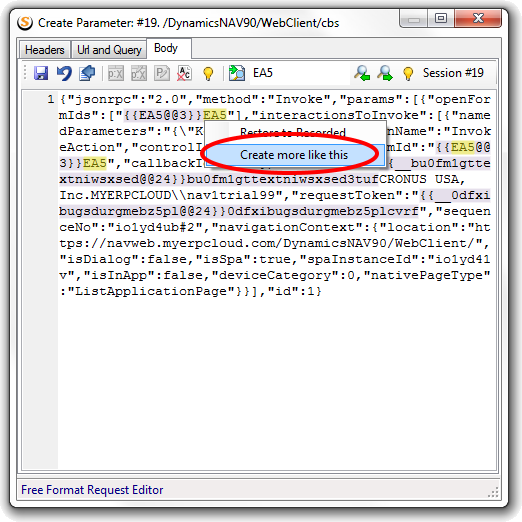Click the Session #19 label
The width and height of the screenshot is (522, 522).
point(453,73)
